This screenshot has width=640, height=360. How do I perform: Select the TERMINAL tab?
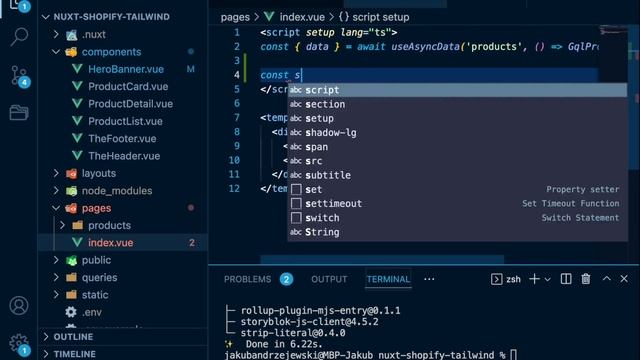(388, 279)
